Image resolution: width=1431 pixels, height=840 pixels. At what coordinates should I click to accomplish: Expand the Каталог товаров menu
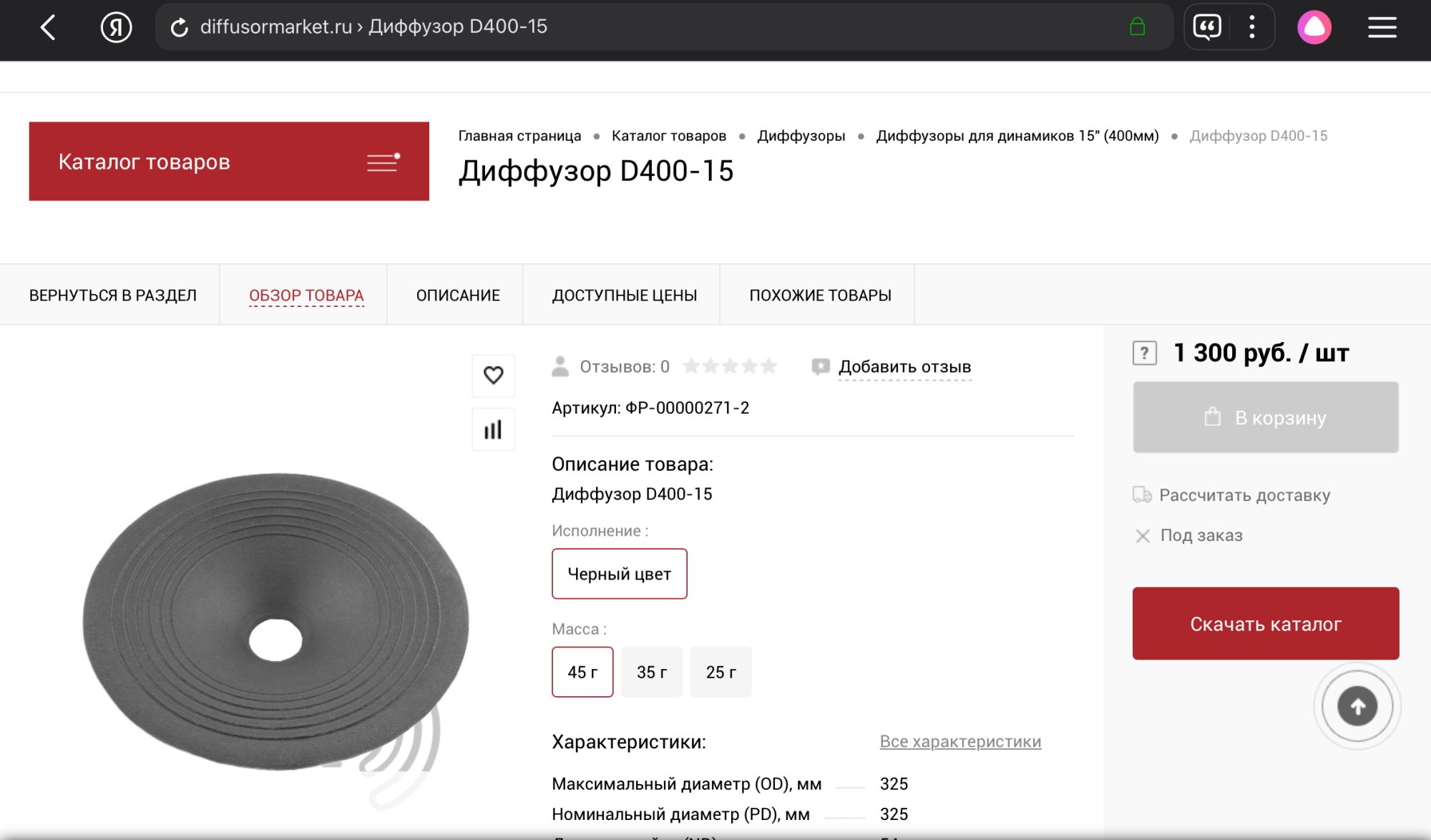[229, 162]
